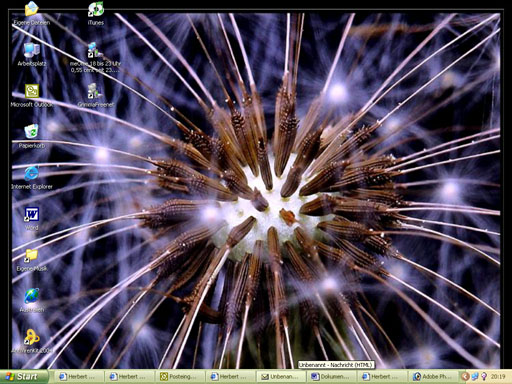
Task: Select the Word shortcut on the desktop
Action: [32, 218]
